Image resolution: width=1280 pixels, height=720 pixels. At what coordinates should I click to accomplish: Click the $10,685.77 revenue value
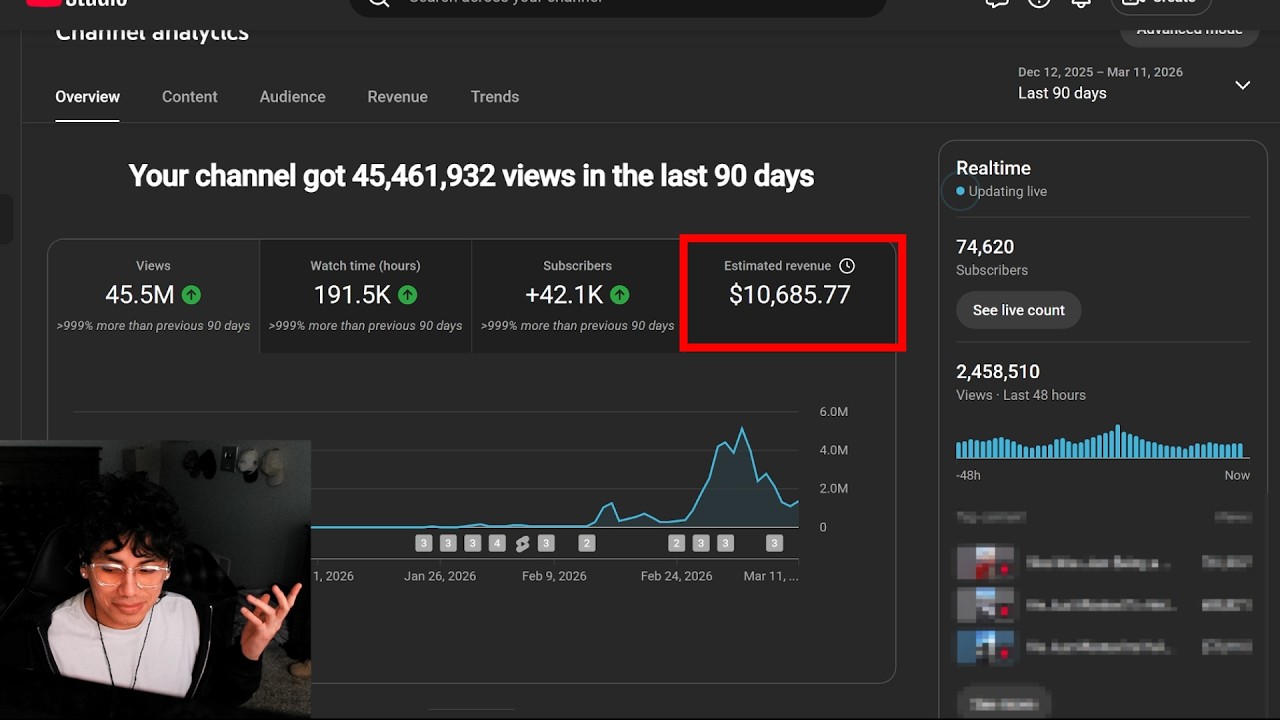coord(790,295)
